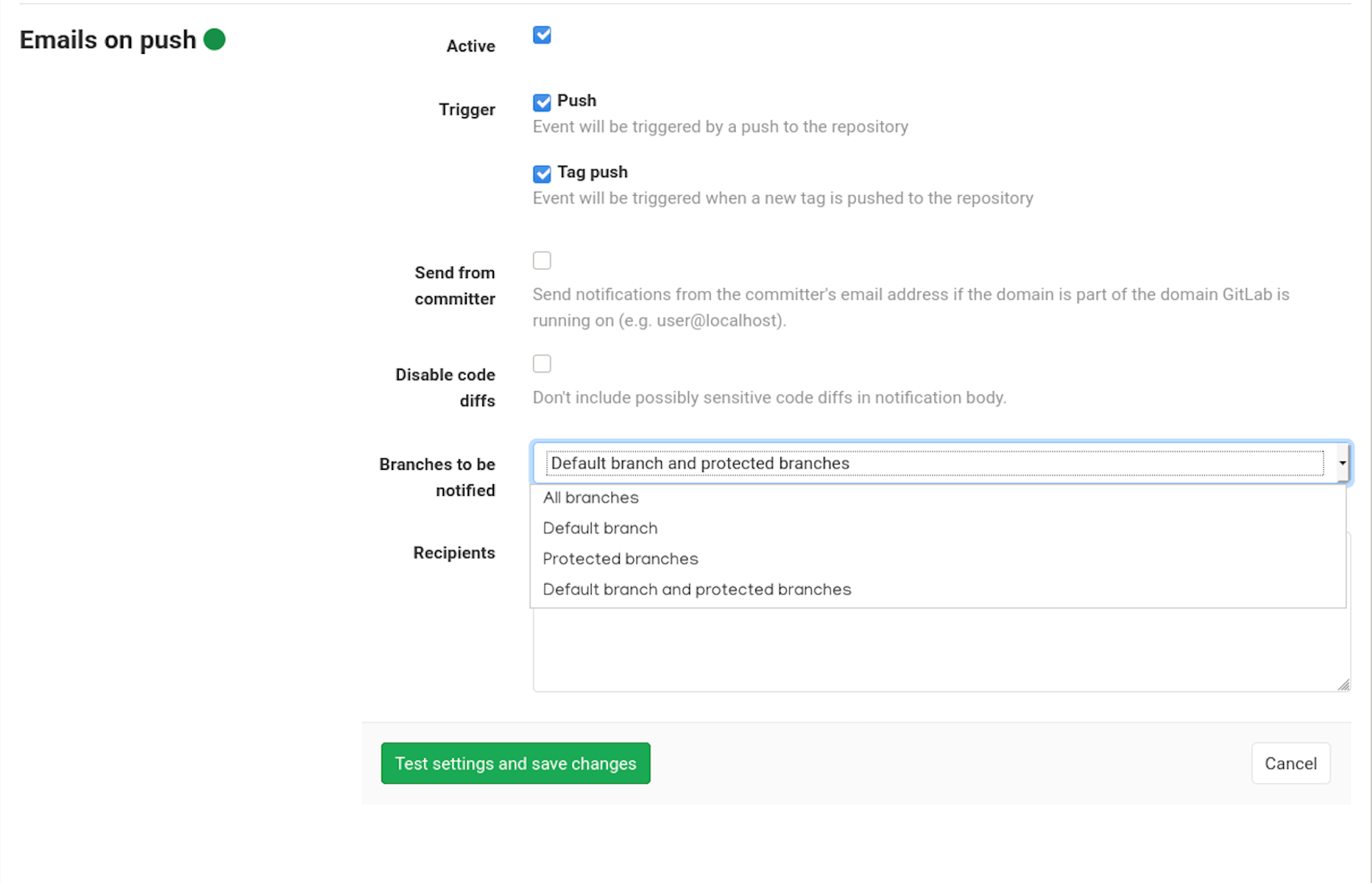The height and width of the screenshot is (883, 1372).
Task: Disable the Tag push trigger checkbox
Action: pos(542,173)
